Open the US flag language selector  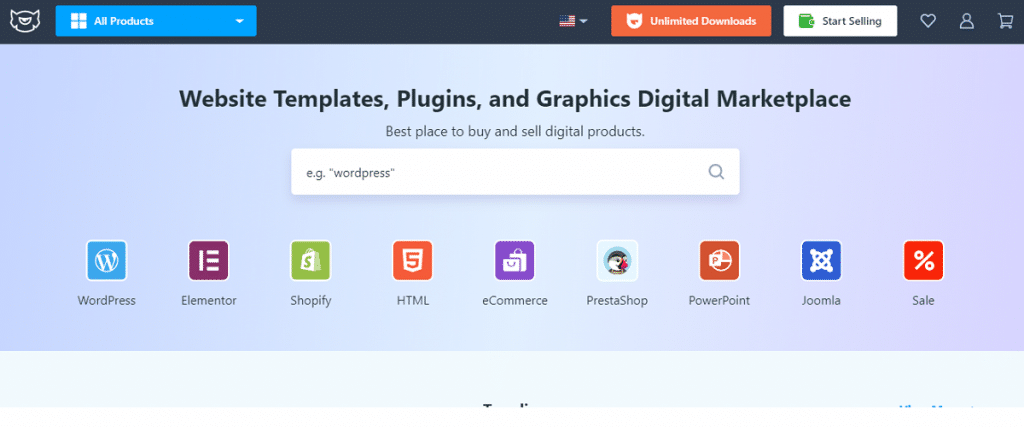573,21
